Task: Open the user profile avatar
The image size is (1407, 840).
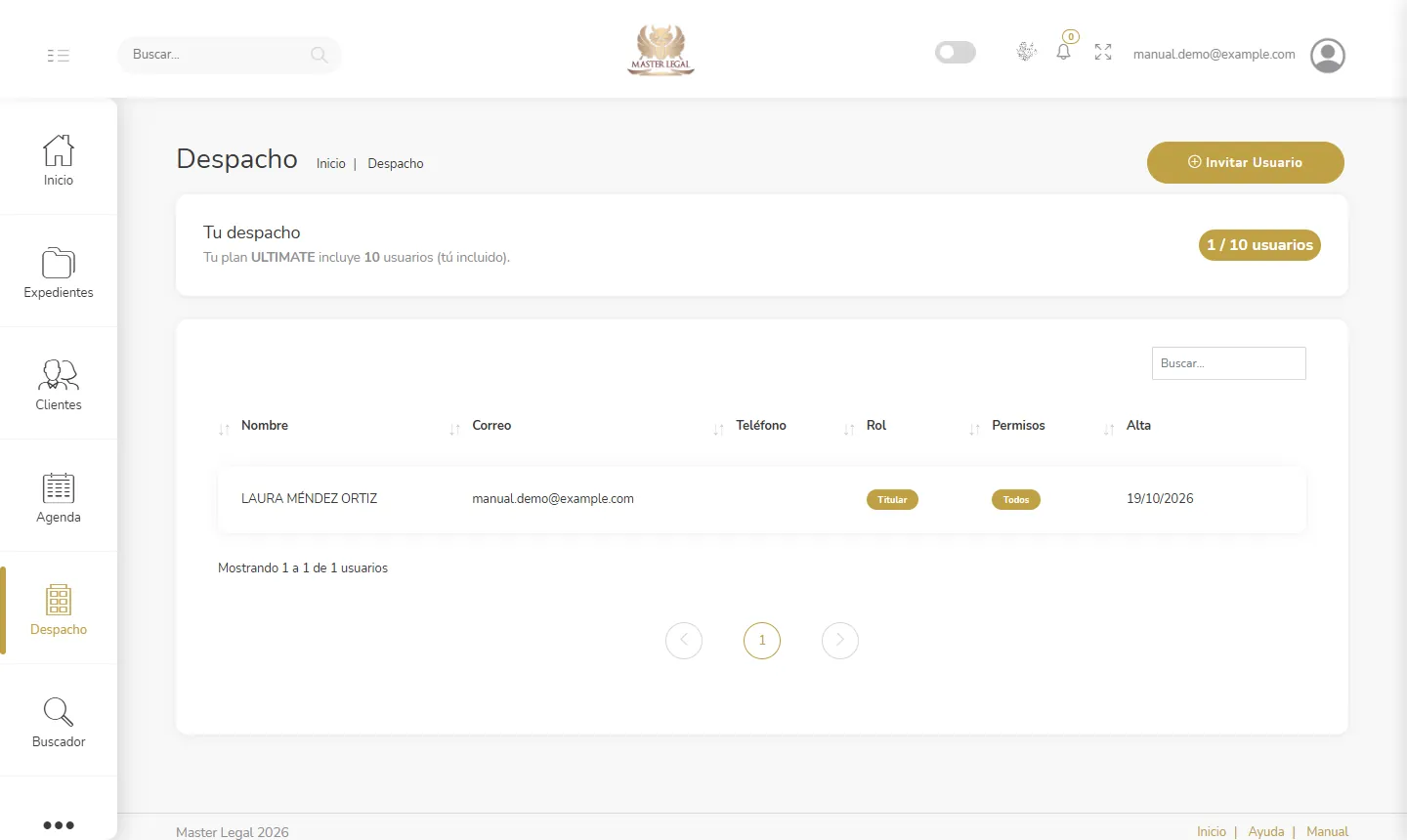Action: (1328, 56)
